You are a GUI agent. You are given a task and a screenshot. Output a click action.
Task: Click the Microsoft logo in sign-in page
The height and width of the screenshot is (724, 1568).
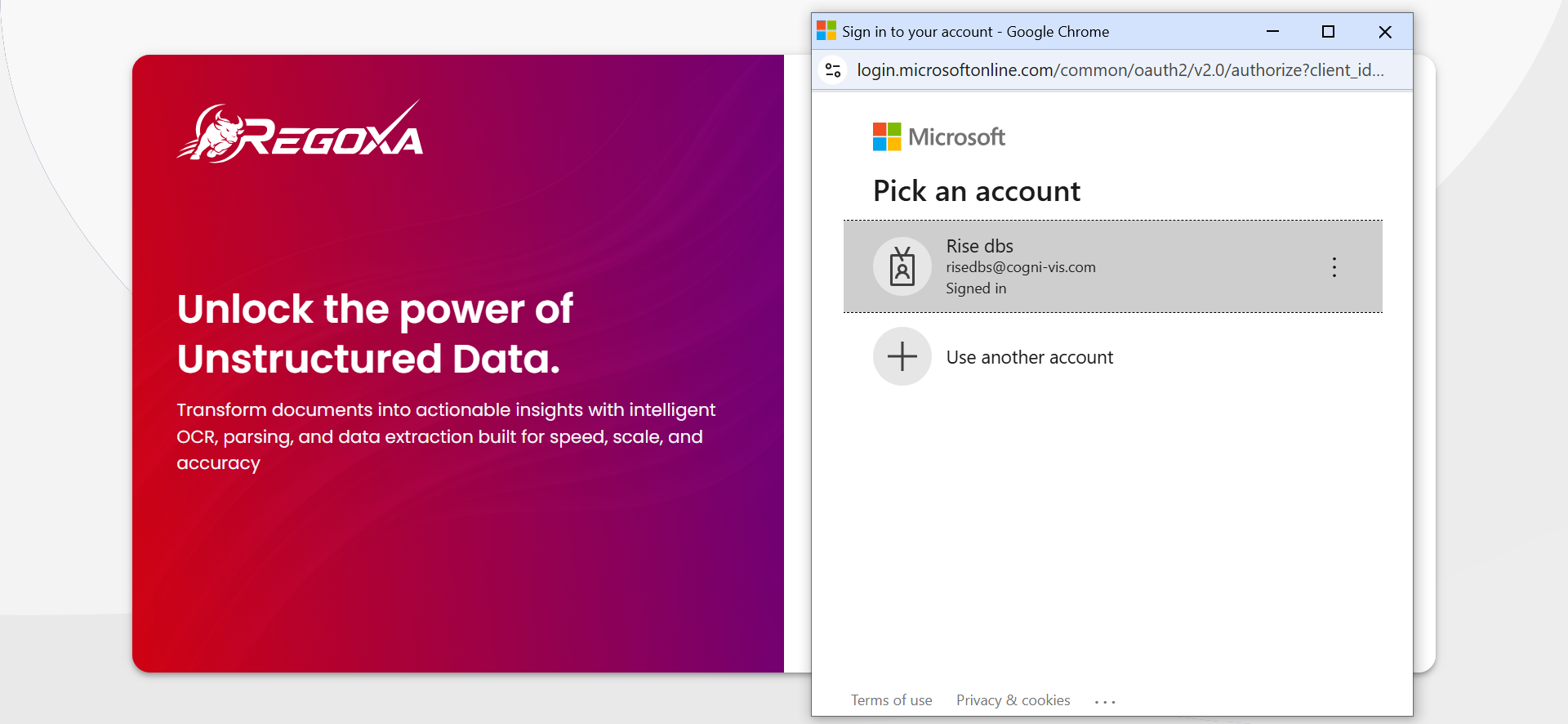coord(938,136)
